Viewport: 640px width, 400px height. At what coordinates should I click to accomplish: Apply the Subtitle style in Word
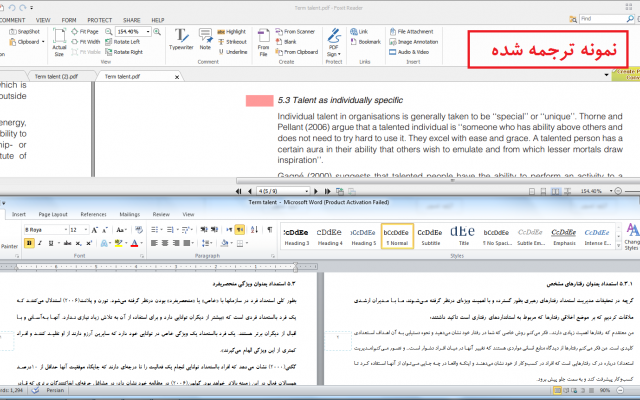(430, 236)
